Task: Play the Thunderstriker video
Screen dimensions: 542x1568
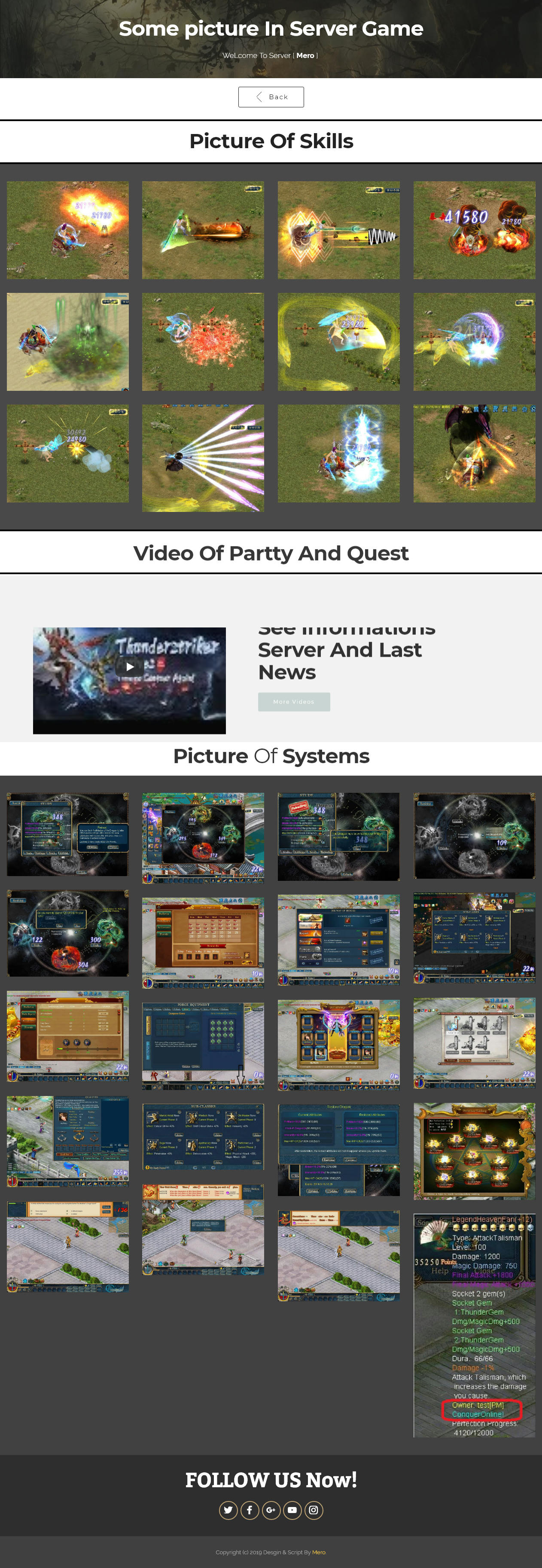Action: 130,667
